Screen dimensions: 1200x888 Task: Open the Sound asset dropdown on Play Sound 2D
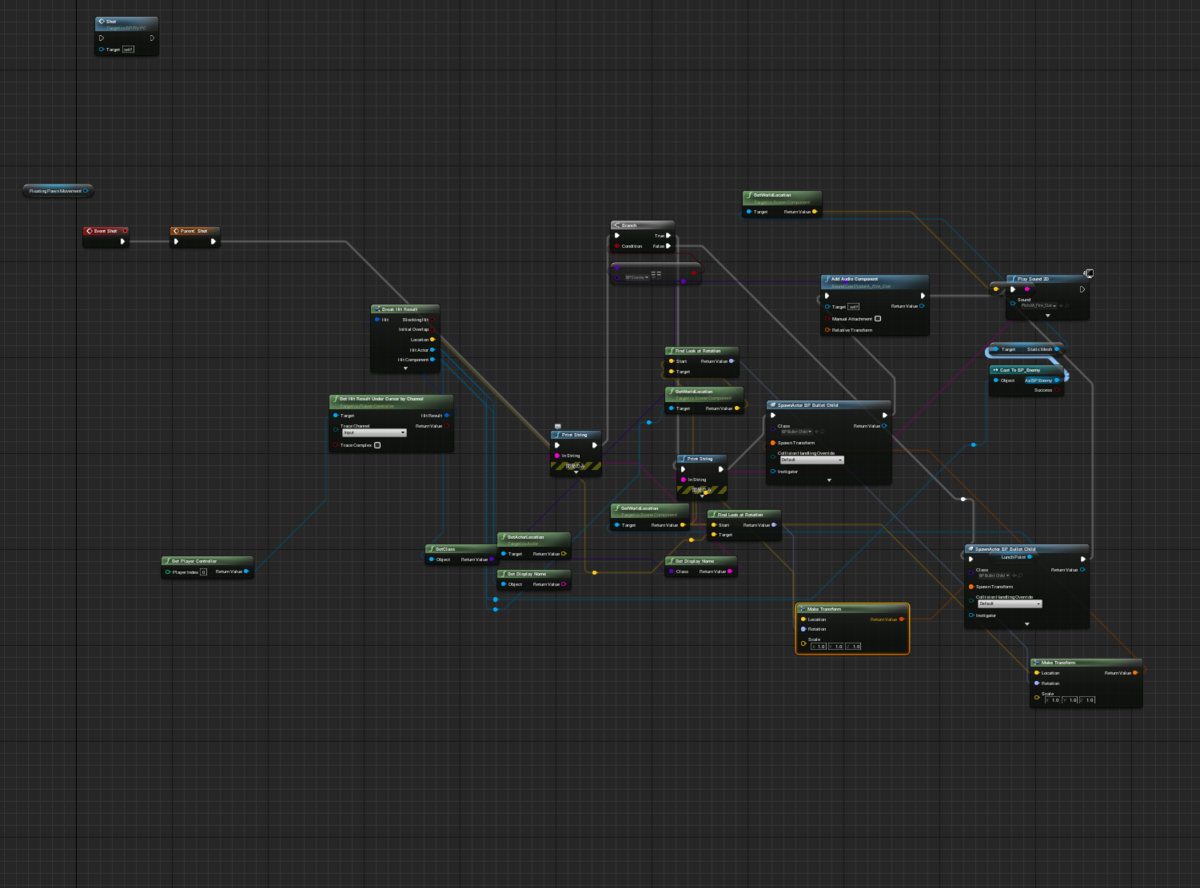(x=1040, y=305)
